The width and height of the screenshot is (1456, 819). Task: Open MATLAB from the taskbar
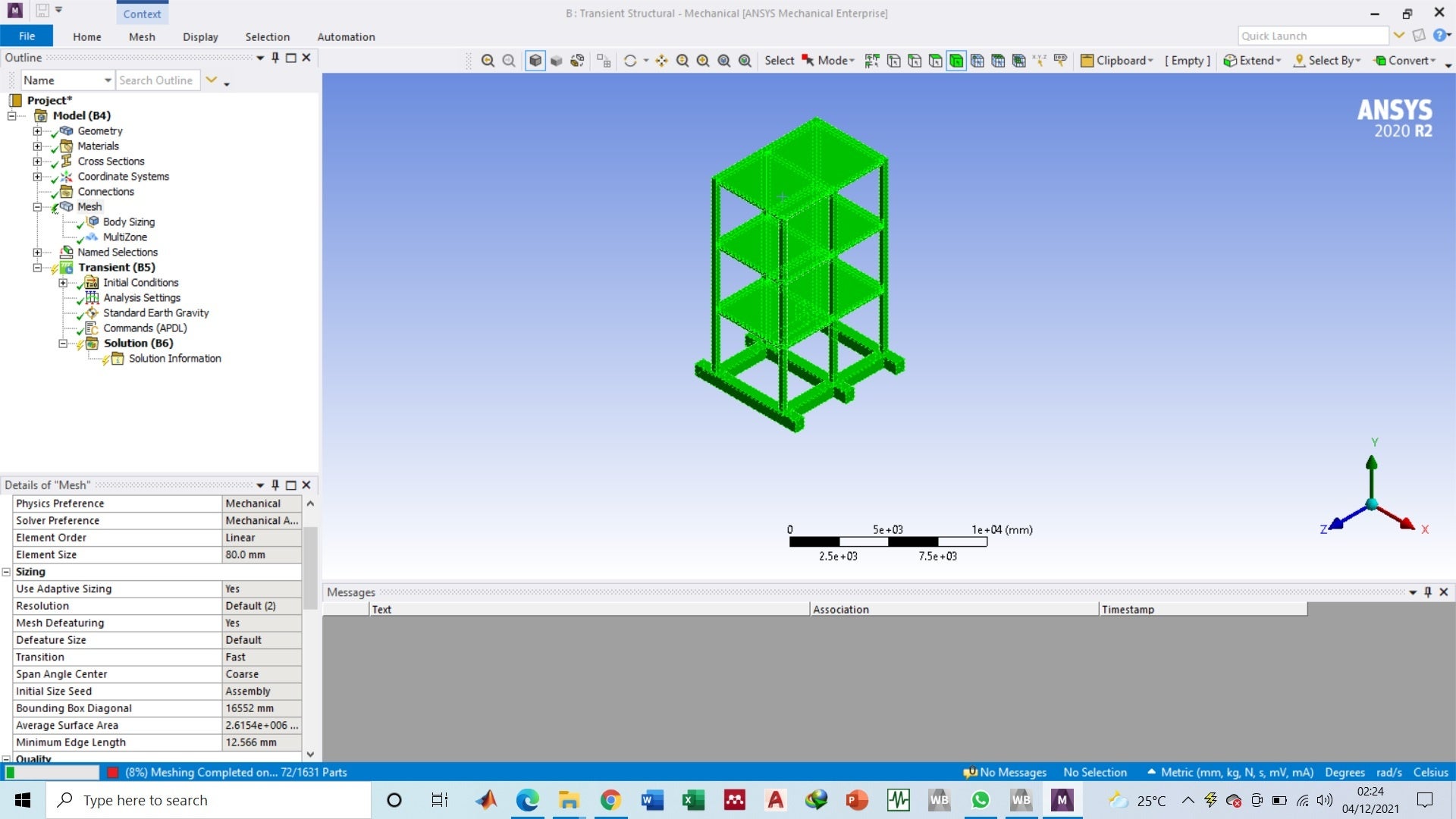[x=486, y=800]
